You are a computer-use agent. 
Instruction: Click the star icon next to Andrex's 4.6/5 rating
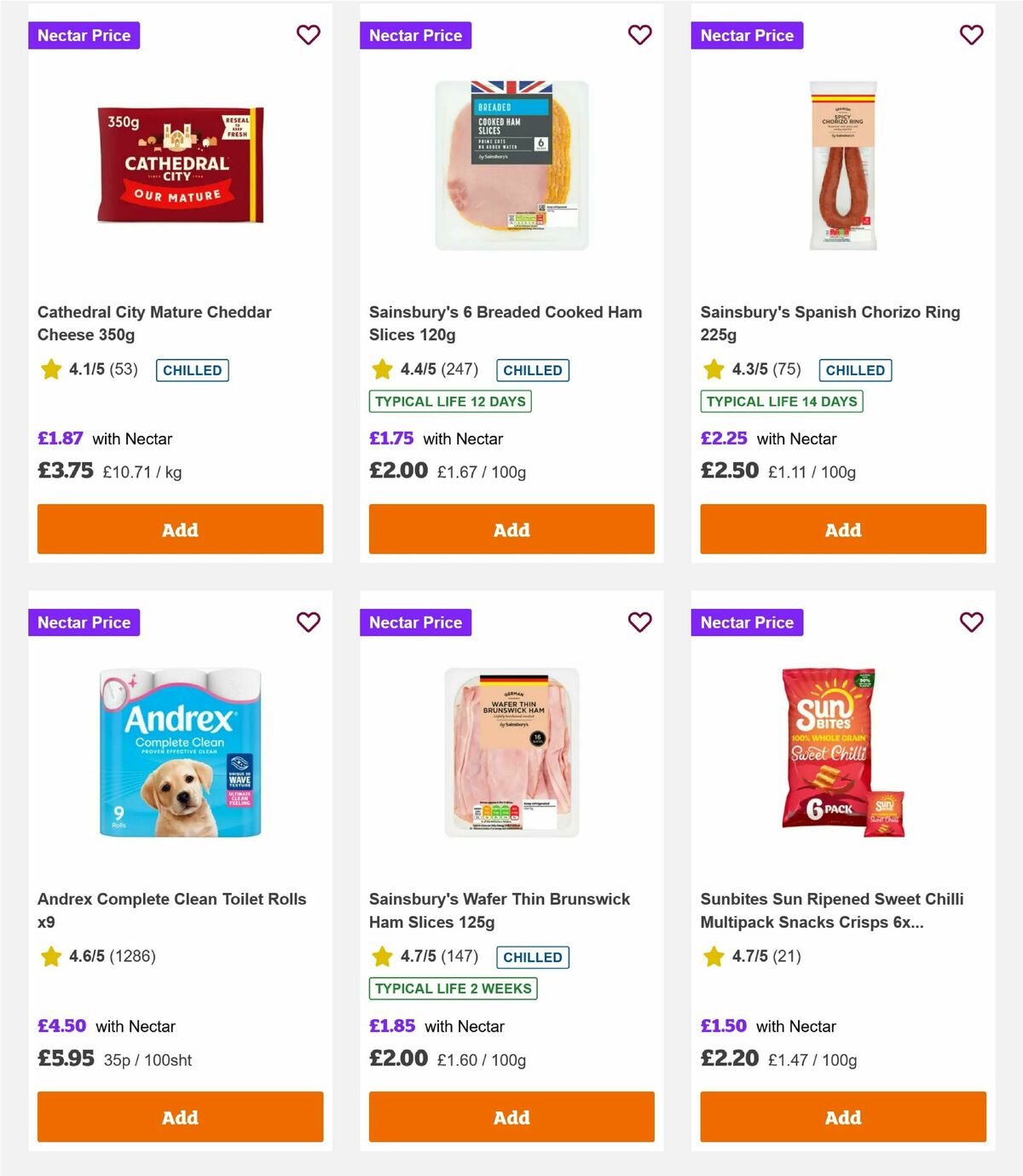click(x=50, y=957)
